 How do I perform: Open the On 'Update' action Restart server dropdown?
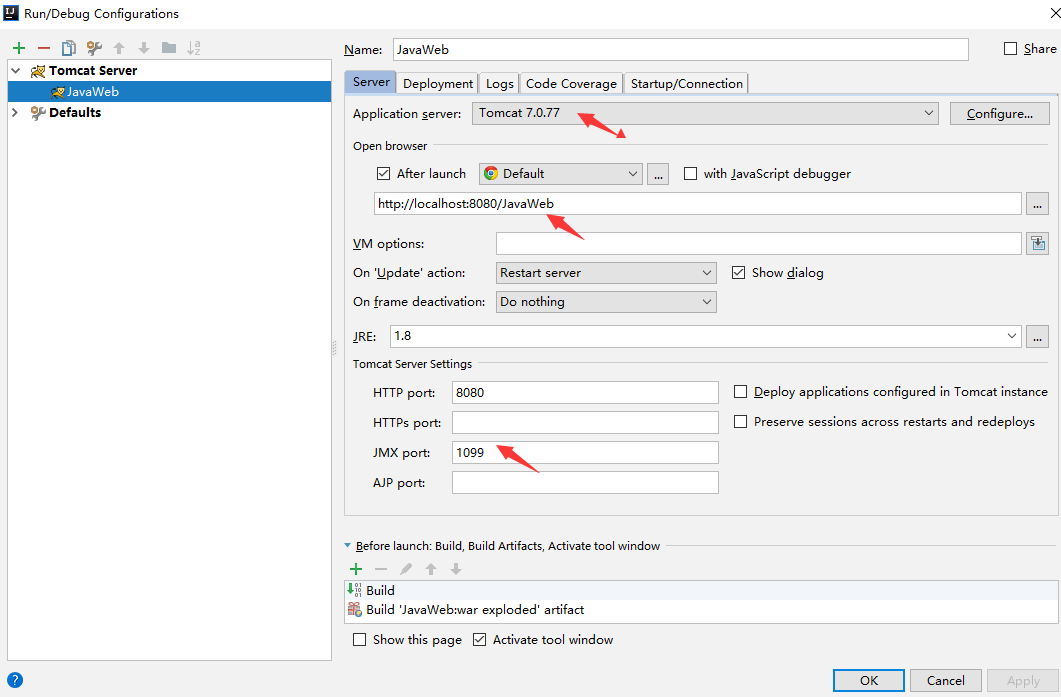[x=606, y=273]
